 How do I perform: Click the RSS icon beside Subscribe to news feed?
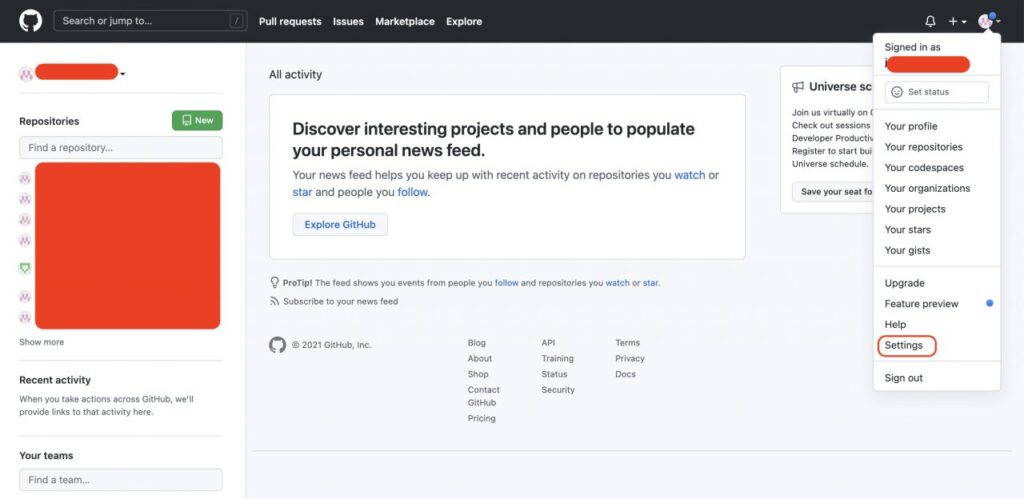[x=275, y=301]
